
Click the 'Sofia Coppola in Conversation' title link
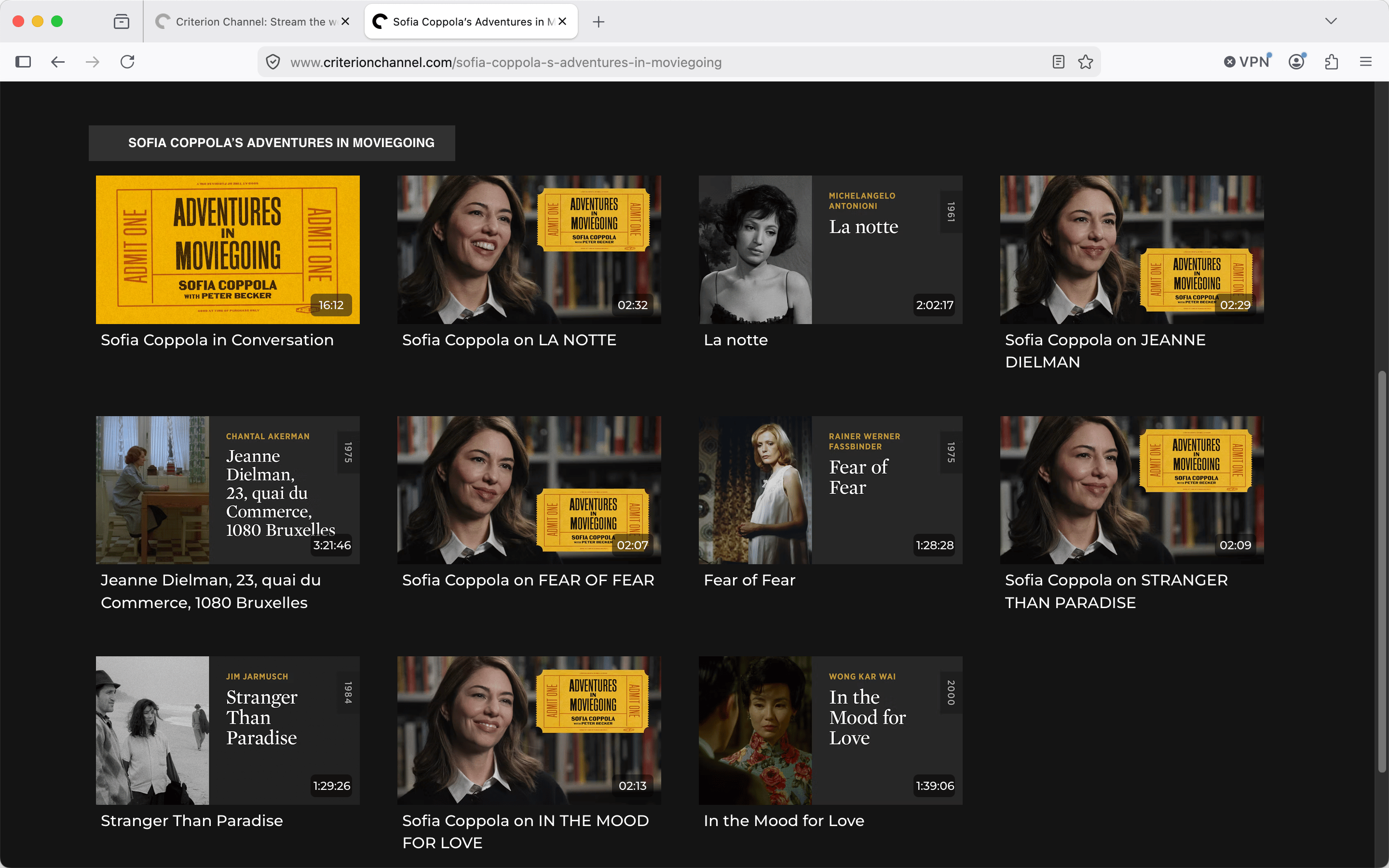tap(217, 340)
